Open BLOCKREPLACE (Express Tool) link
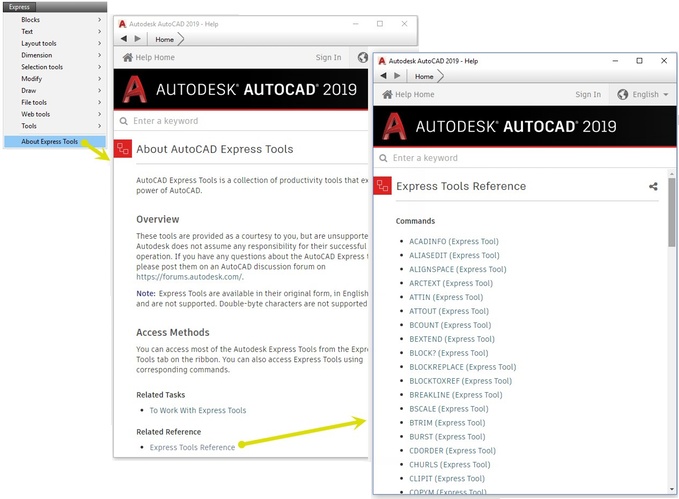The image size is (679, 499). click(463, 367)
